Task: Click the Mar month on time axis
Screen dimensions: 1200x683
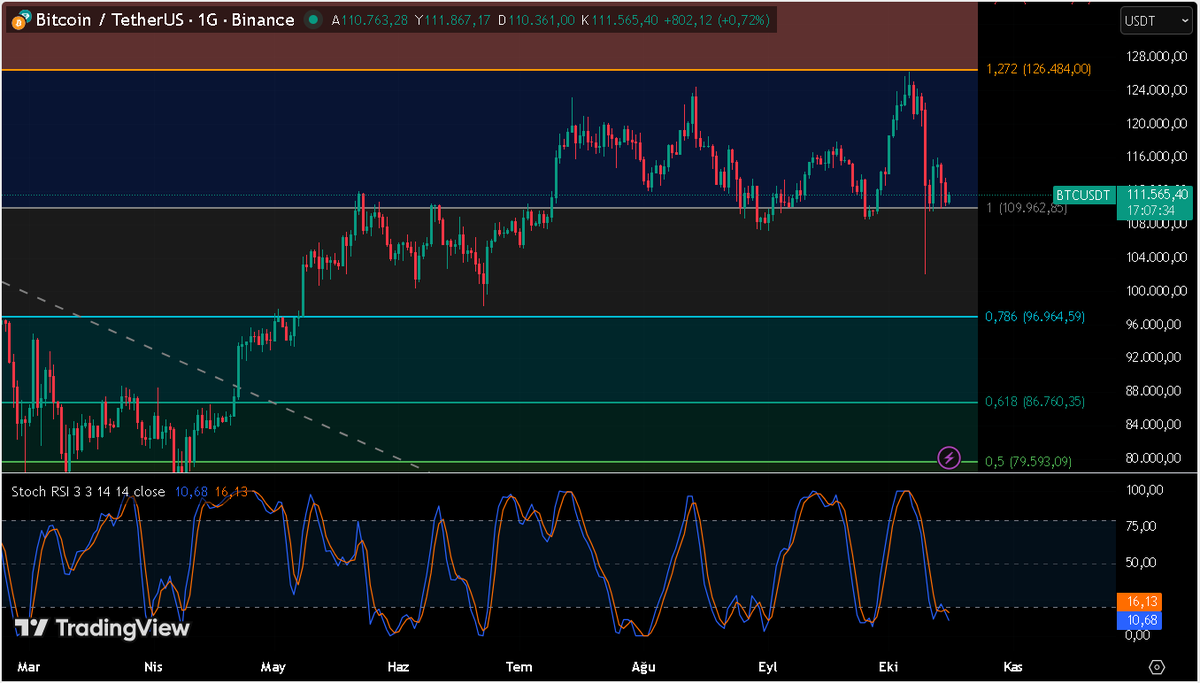Action: [29, 667]
